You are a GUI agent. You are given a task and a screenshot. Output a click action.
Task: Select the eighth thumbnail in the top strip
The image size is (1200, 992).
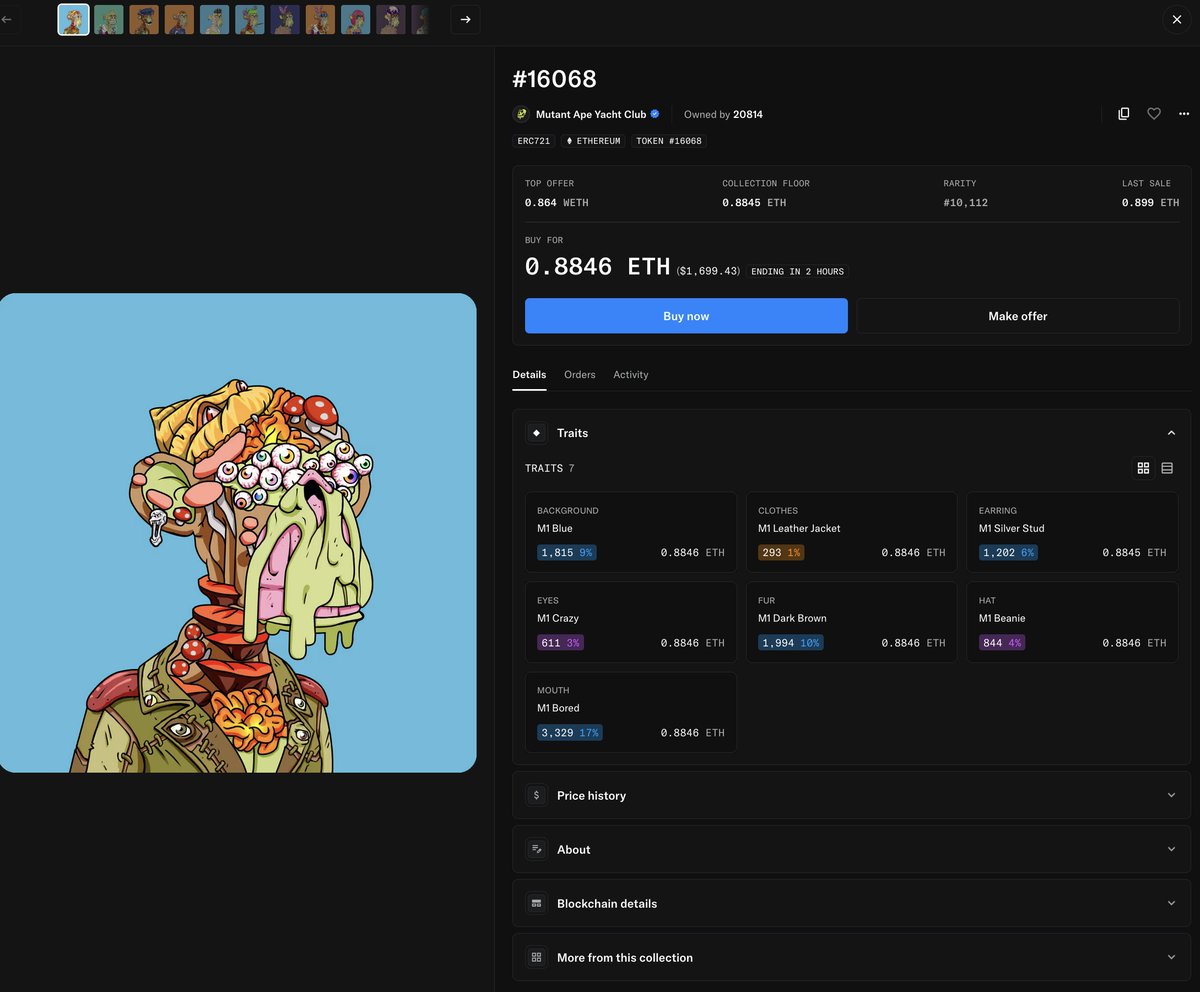tap(320, 19)
